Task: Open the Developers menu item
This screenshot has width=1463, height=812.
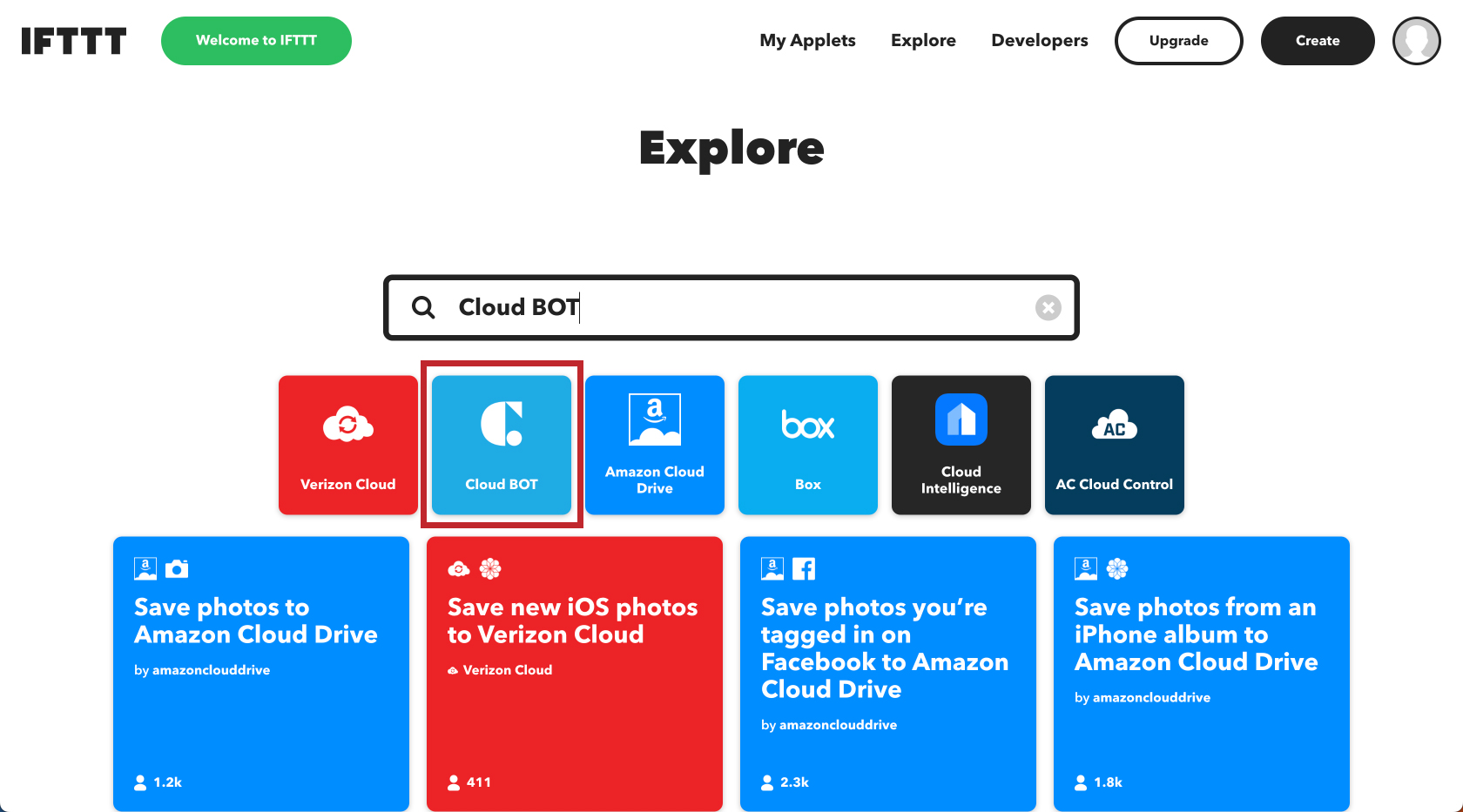Action: coord(1040,40)
